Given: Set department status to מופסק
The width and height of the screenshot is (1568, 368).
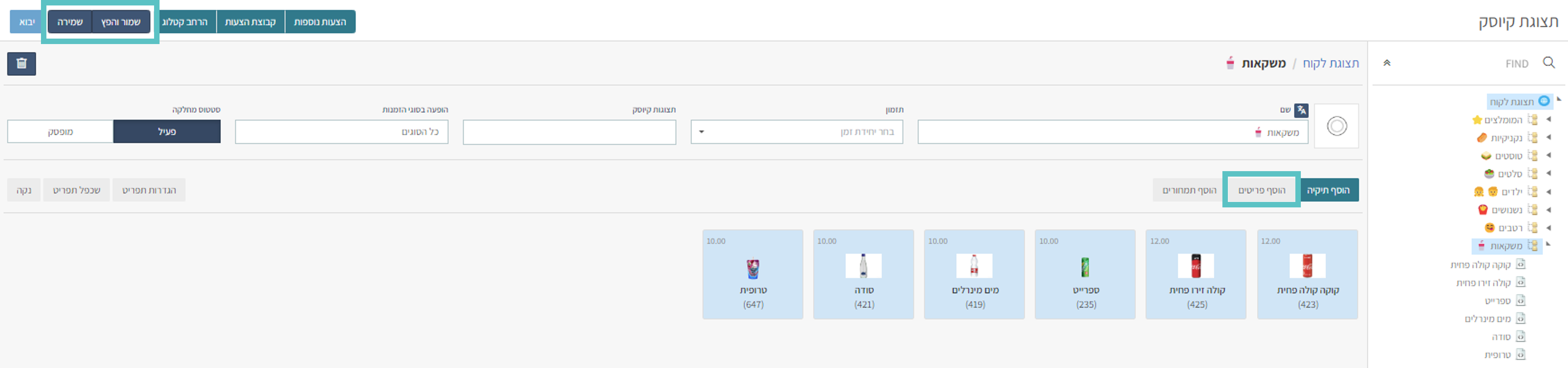Looking at the screenshot, I should point(60,131).
